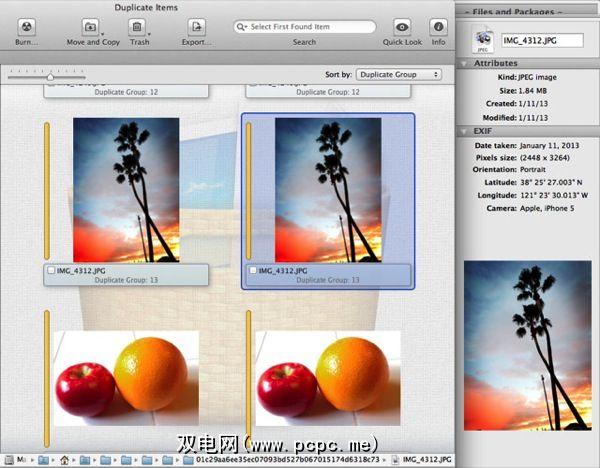The image size is (600, 468).
Task: Check the left IMG_4312.JPG checkbox
Action: point(51,270)
